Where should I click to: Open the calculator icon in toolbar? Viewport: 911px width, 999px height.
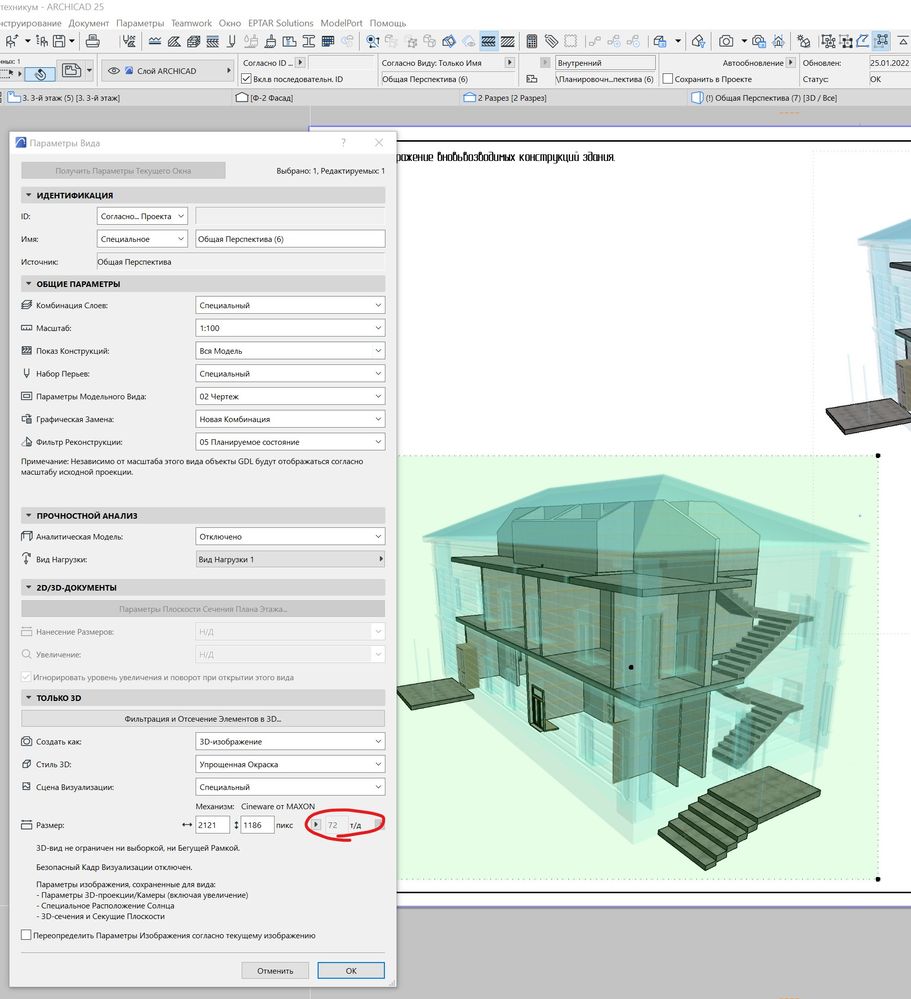coord(532,41)
